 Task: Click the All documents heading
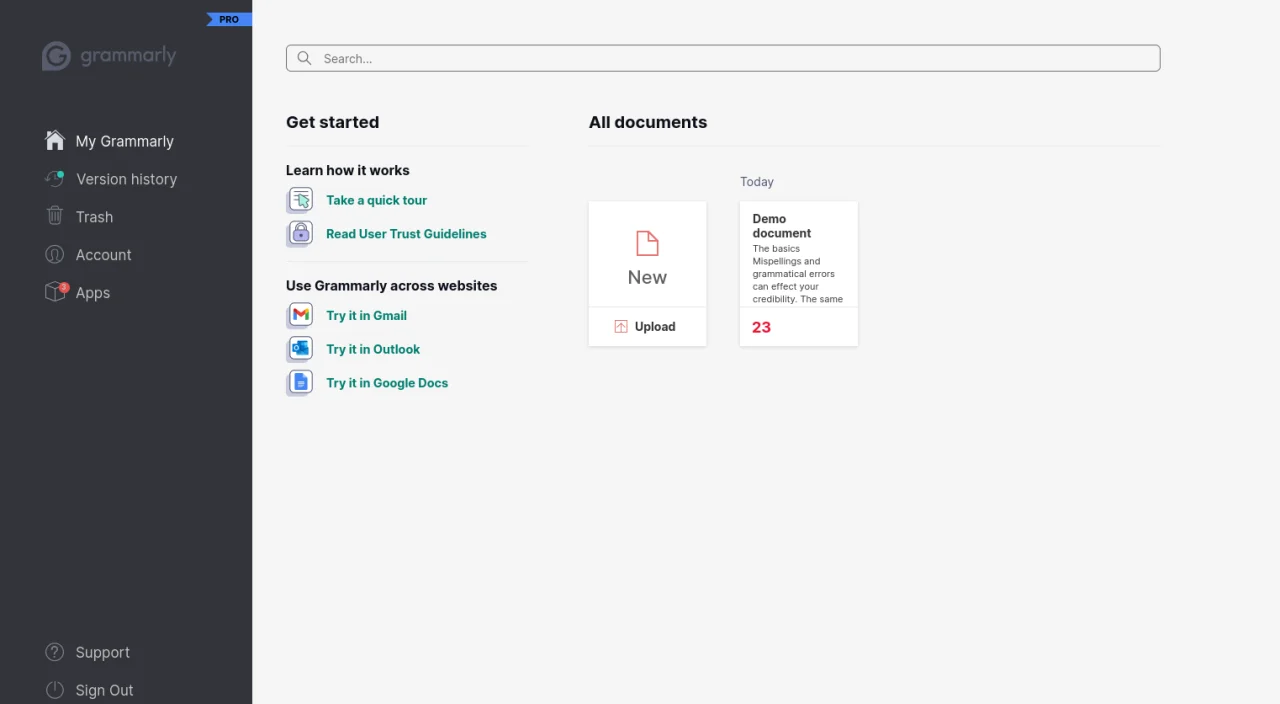tap(648, 122)
